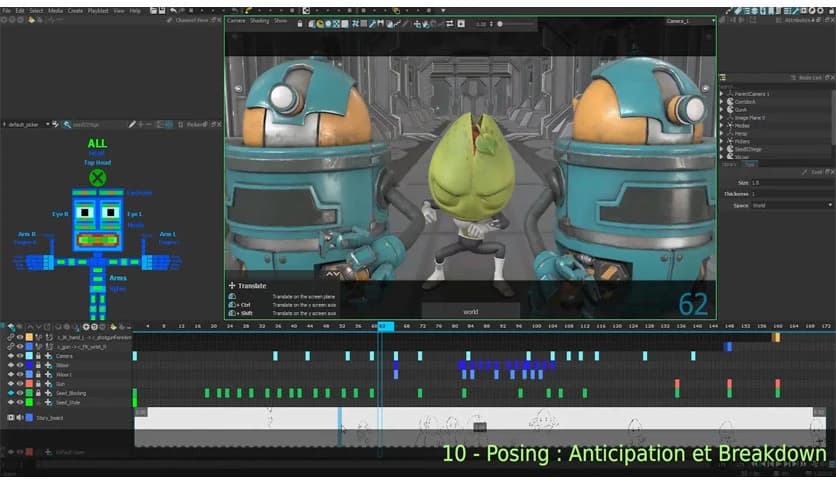The image size is (836, 484).
Task: Open the Playlist menu
Action: 98,11
